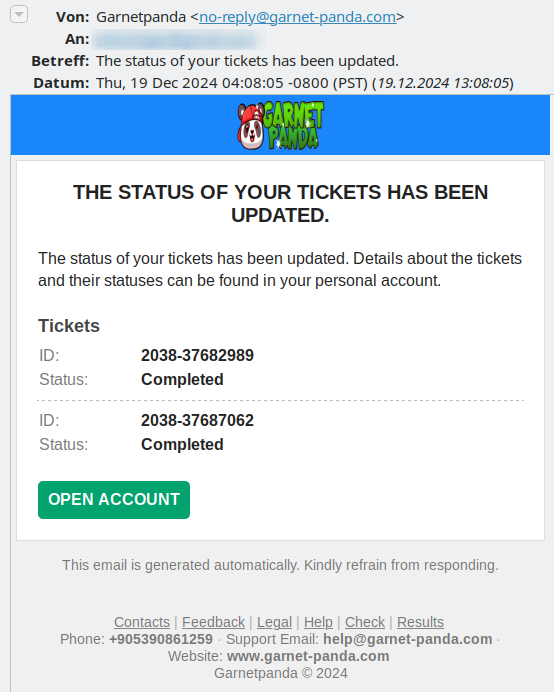Open the Legal footer link

click(274, 622)
